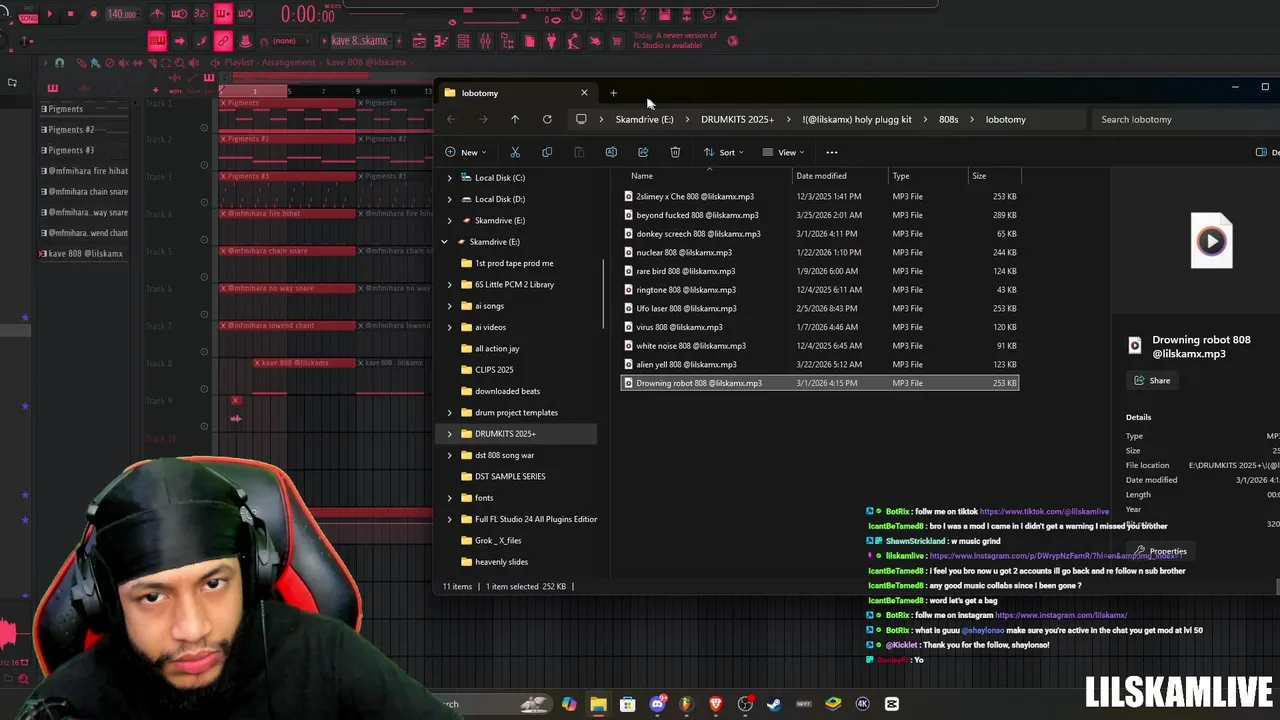Click 808s in the address breadcrumb

[948, 119]
